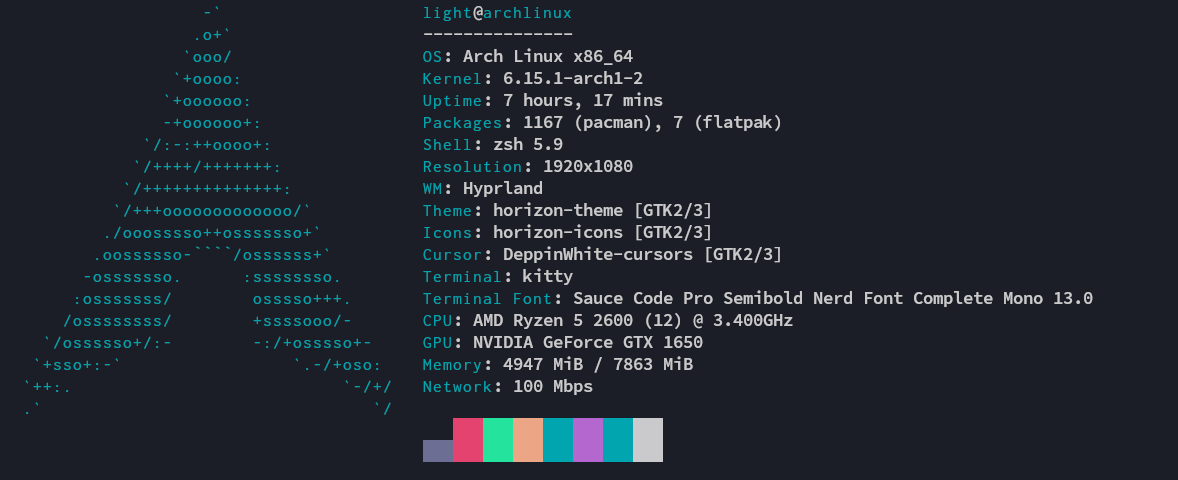Click the '7 hours, 17 mins' value

pos(583,101)
